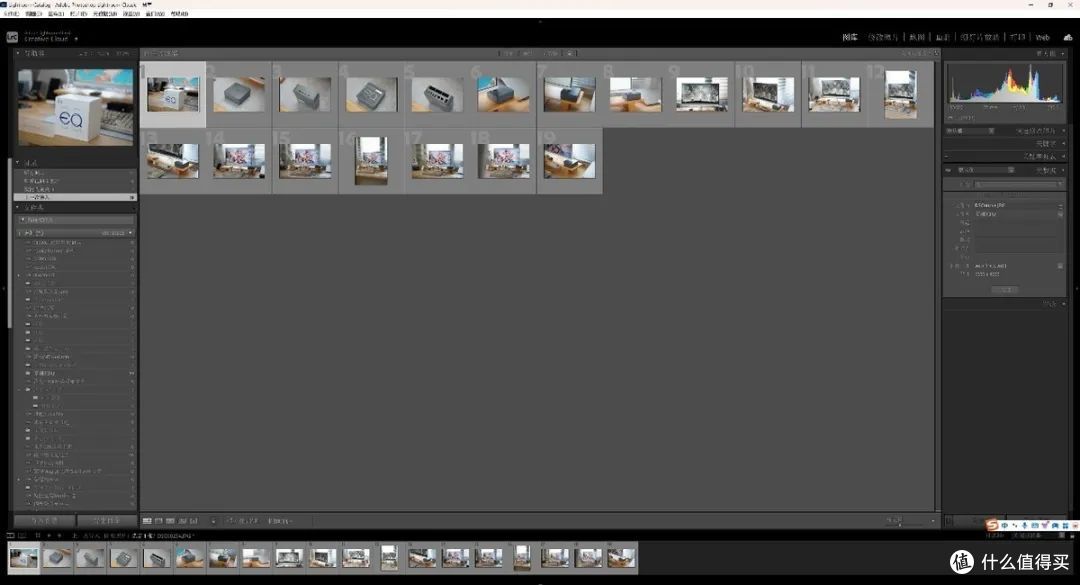Click the Export button
Screen dimensions: 1080x585
click(x=106, y=521)
